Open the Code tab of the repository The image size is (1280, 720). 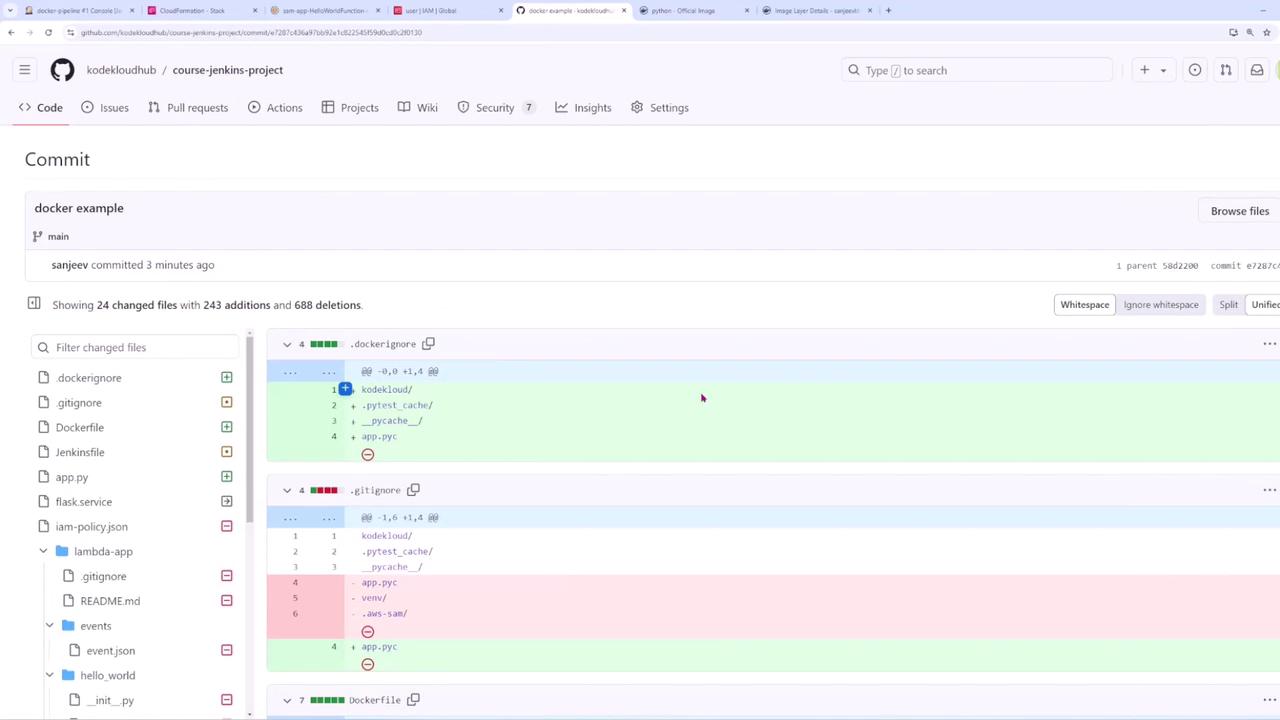point(41,108)
